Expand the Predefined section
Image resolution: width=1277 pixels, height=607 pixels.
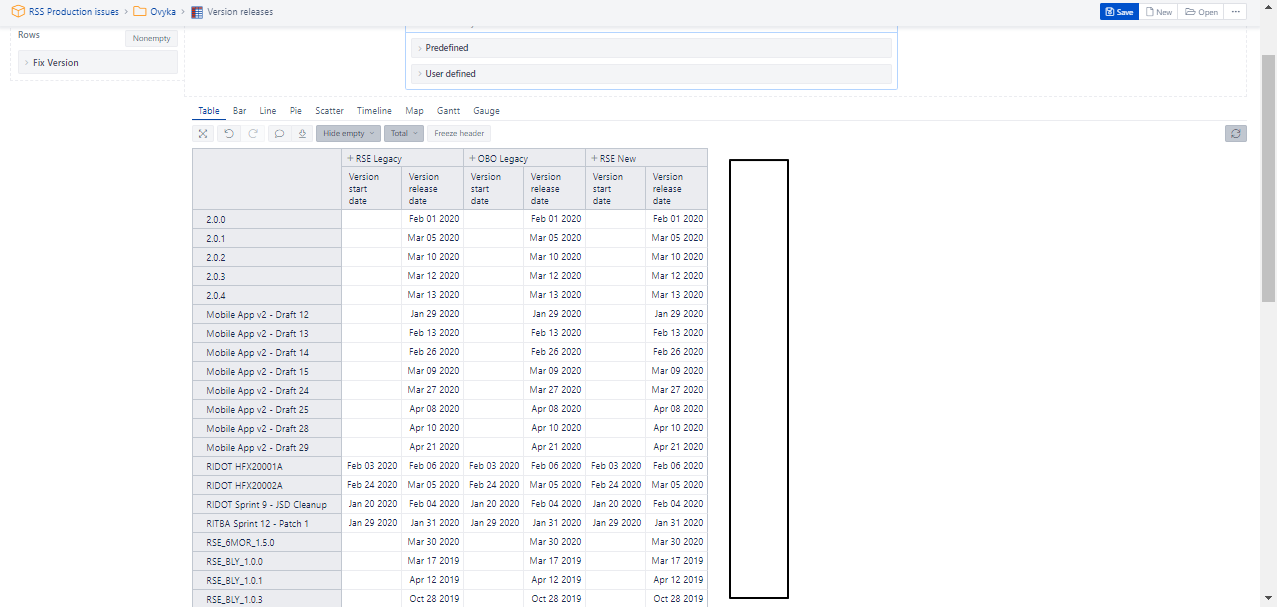coord(446,48)
